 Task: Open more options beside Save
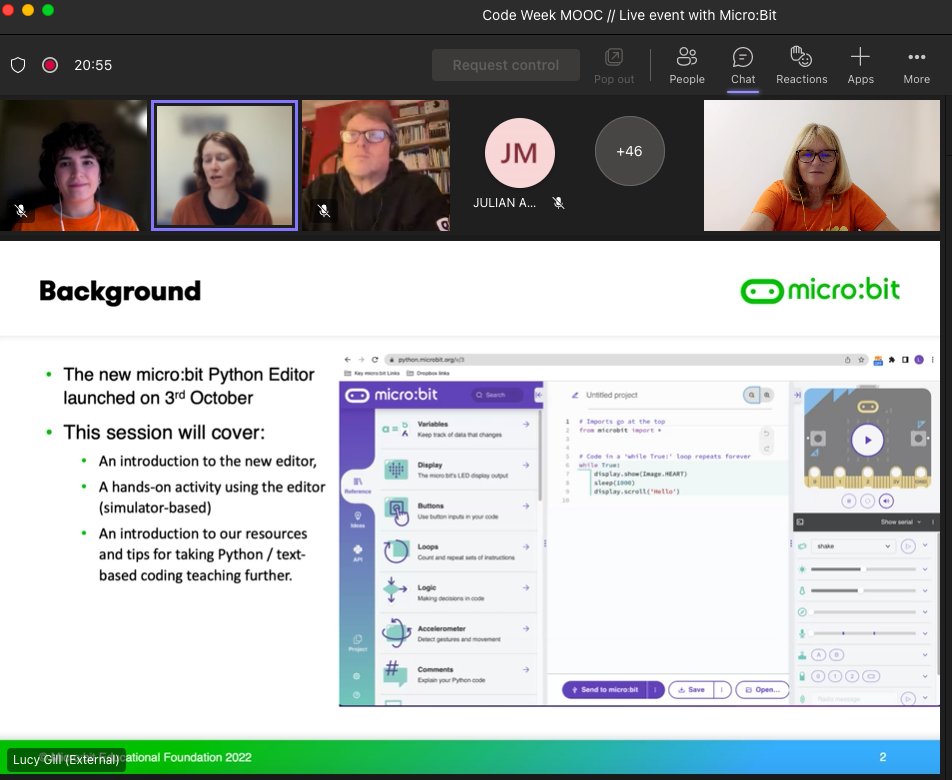(x=722, y=690)
